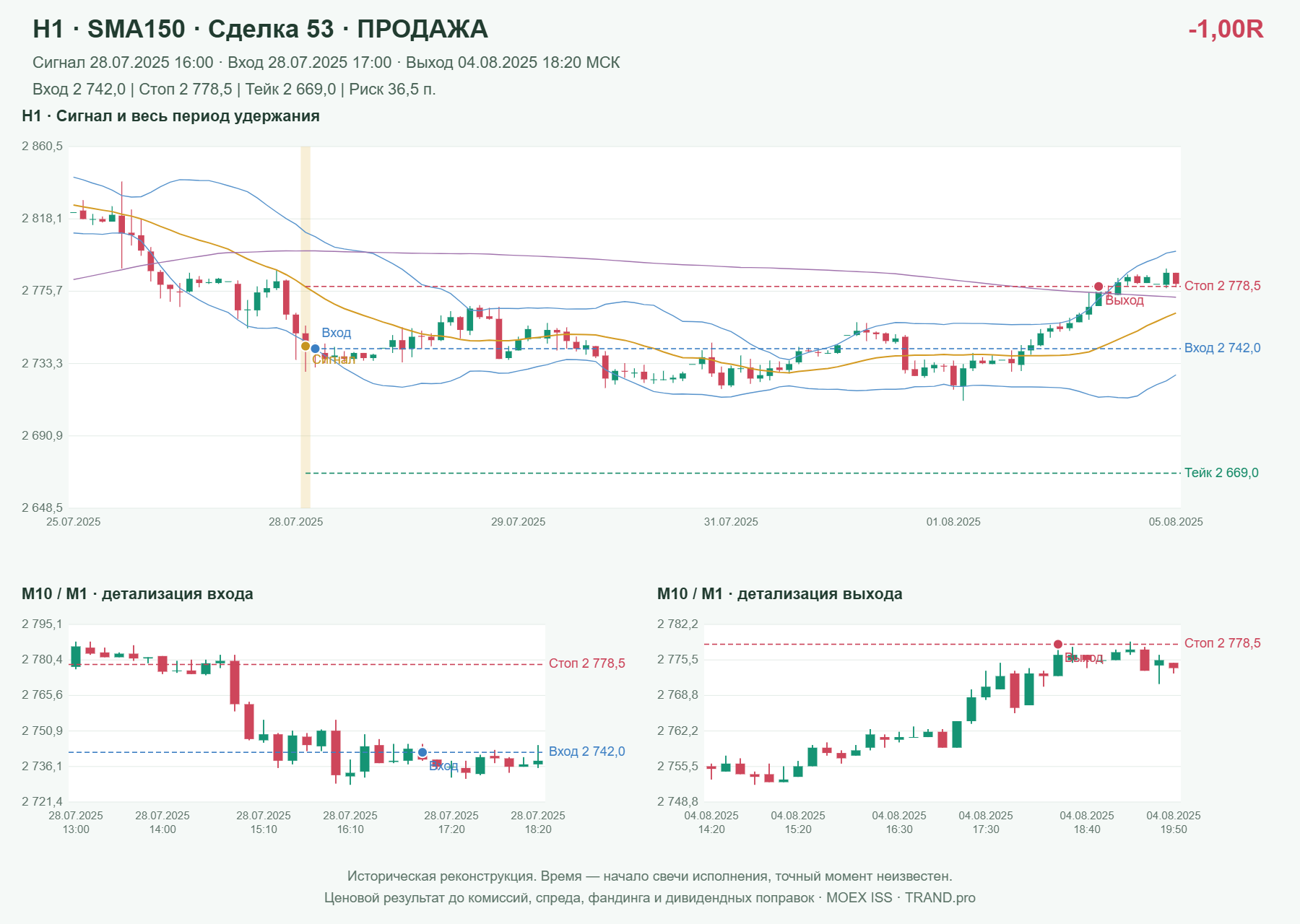Click the footer line ending with 'TRAND.pro'
The height and width of the screenshot is (924, 1300).
(650, 898)
